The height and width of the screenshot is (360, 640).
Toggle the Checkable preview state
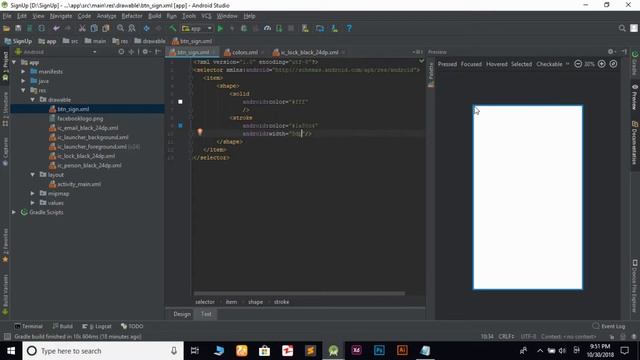549,64
